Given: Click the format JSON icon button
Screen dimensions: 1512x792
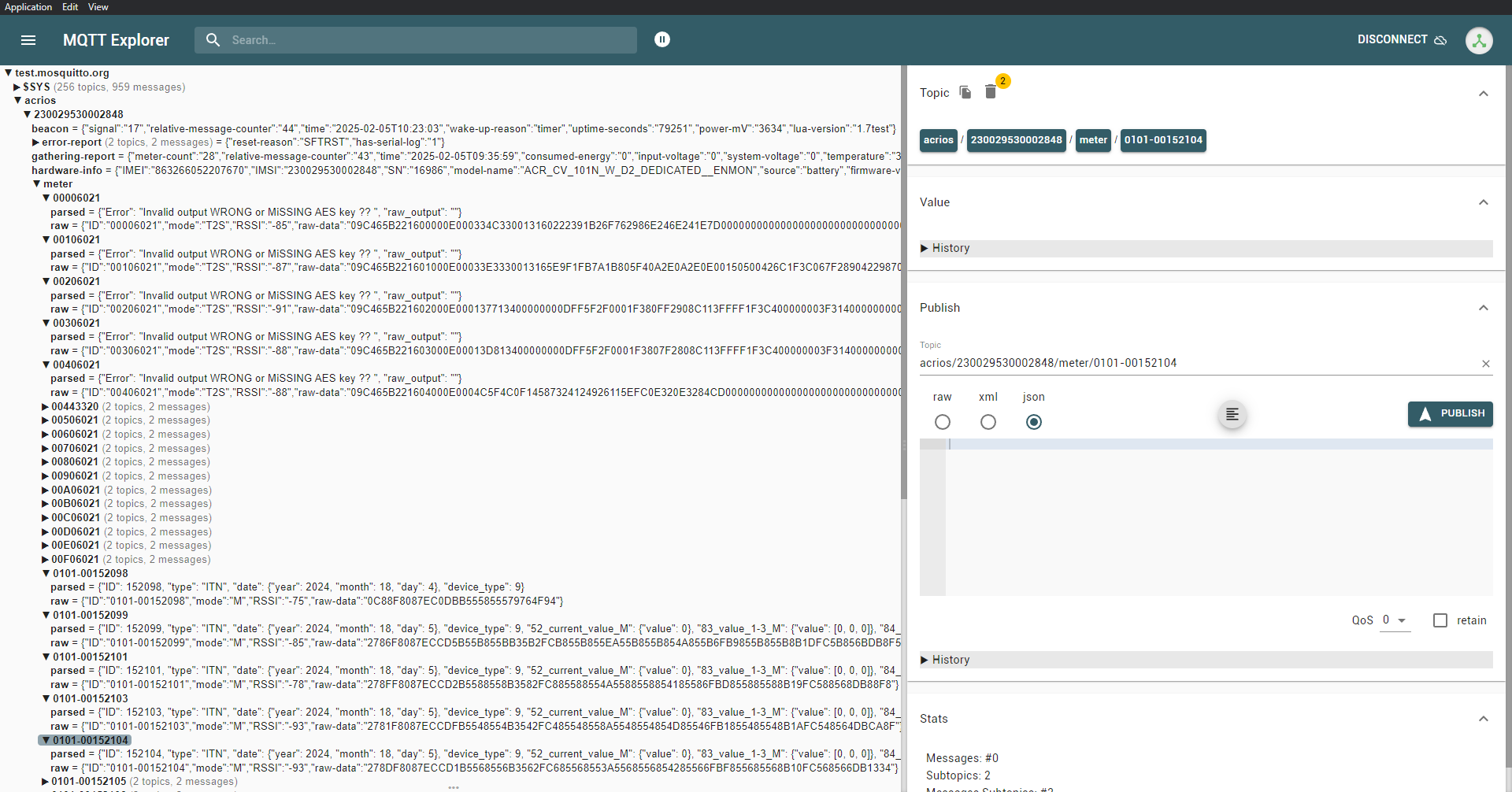Looking at the screenshot, I should point(1232,414).
